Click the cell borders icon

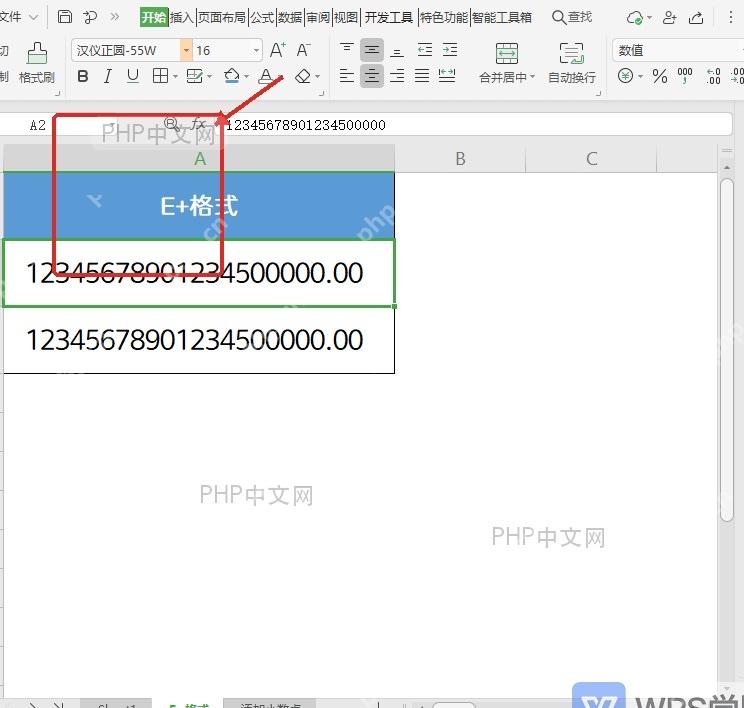(160, 76)
